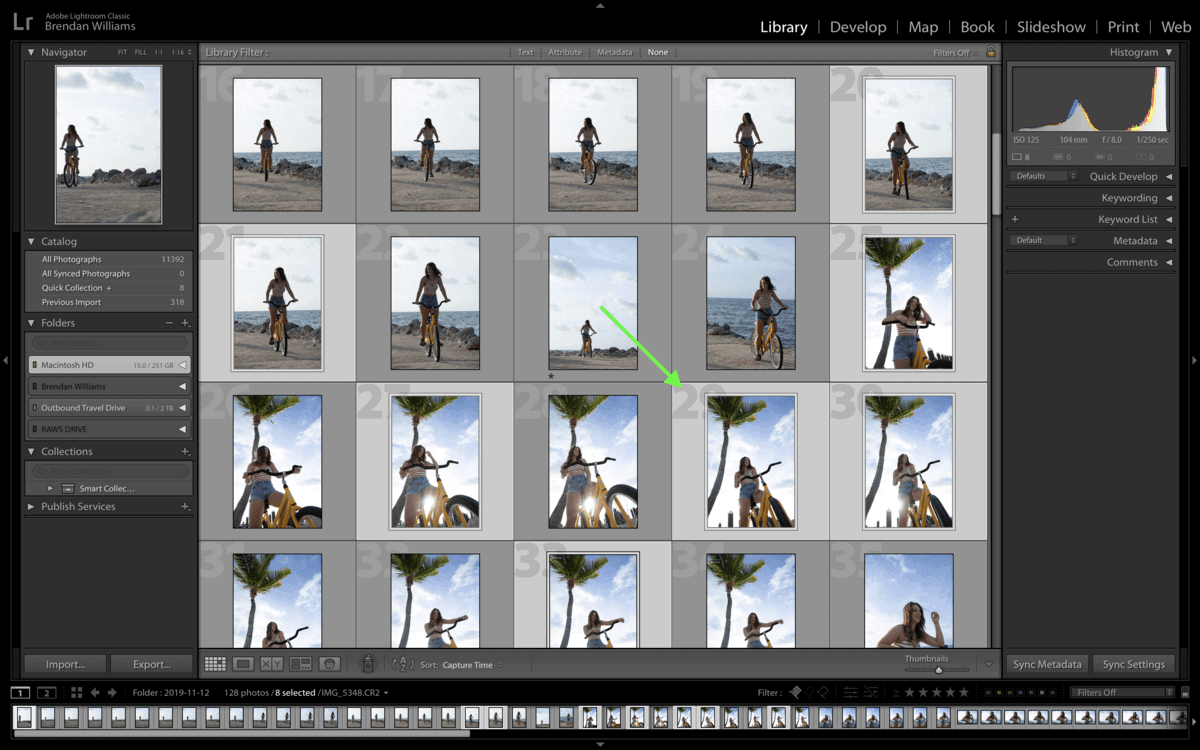Viewport: 1200px width, 750px height.
Task: Click the Sync Settings button
Action: (x=1133, y=664)
